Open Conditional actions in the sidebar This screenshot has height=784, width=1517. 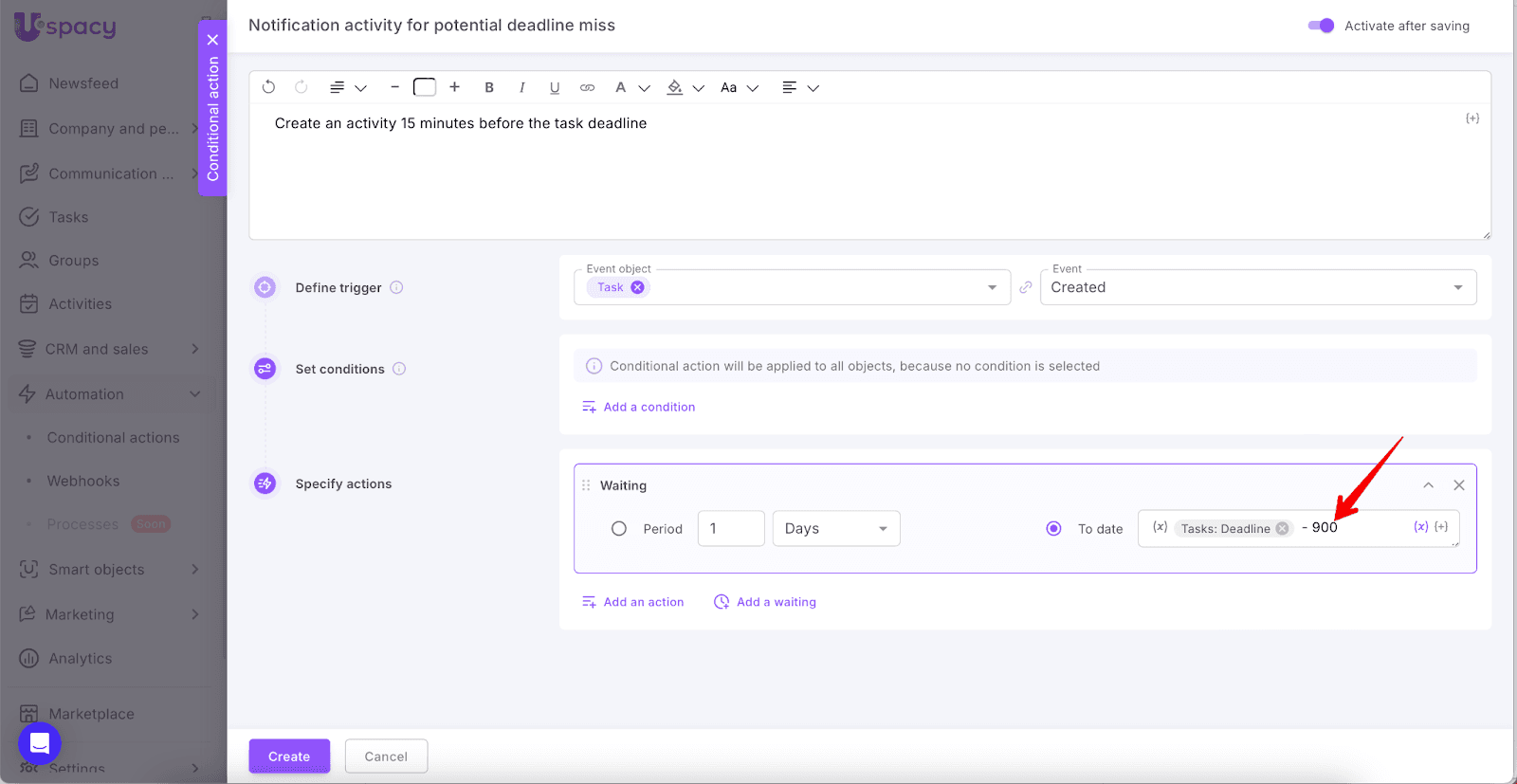click(x=113, y=438)
